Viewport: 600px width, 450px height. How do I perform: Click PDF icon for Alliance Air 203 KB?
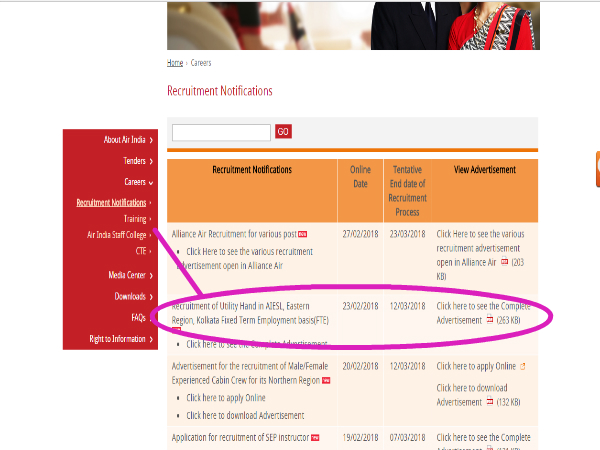504,262
